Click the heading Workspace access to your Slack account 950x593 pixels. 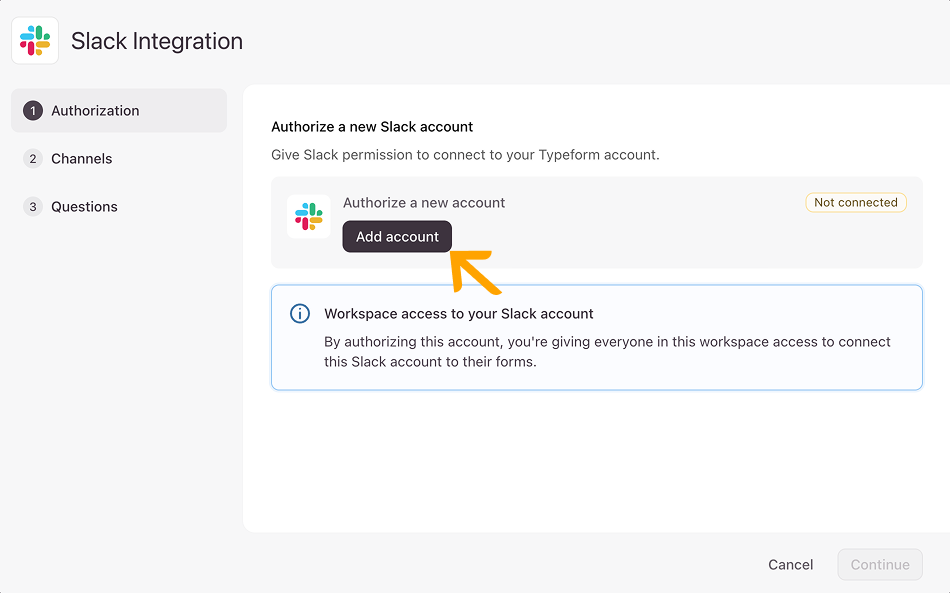pos(459,314)
